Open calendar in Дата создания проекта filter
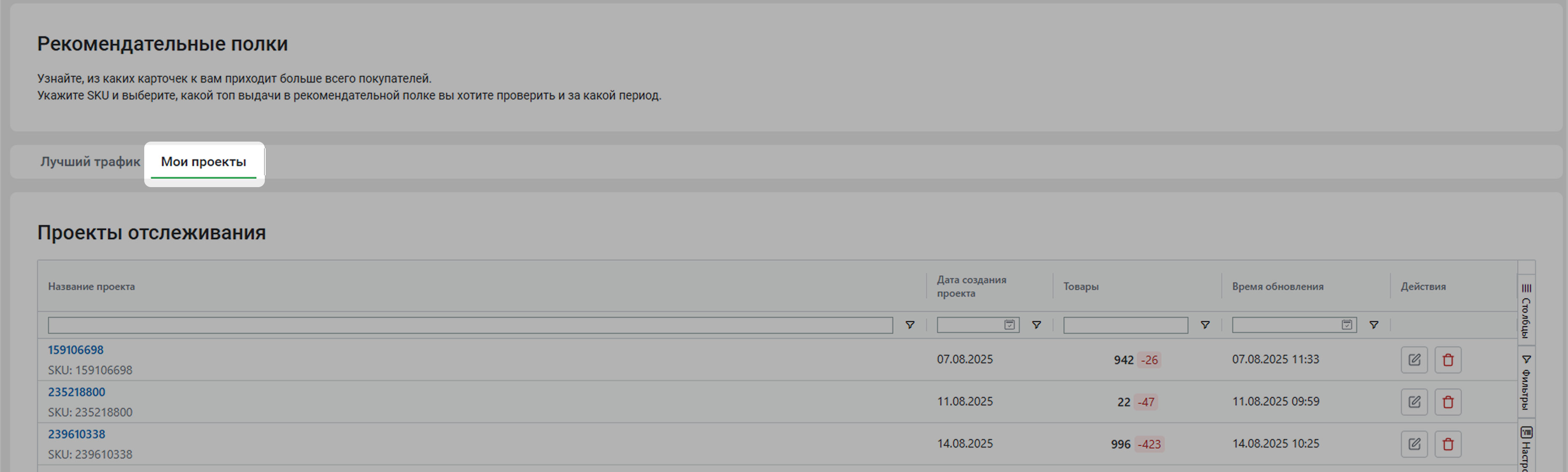1568x472 pixels. click(x=1009, y=325)
